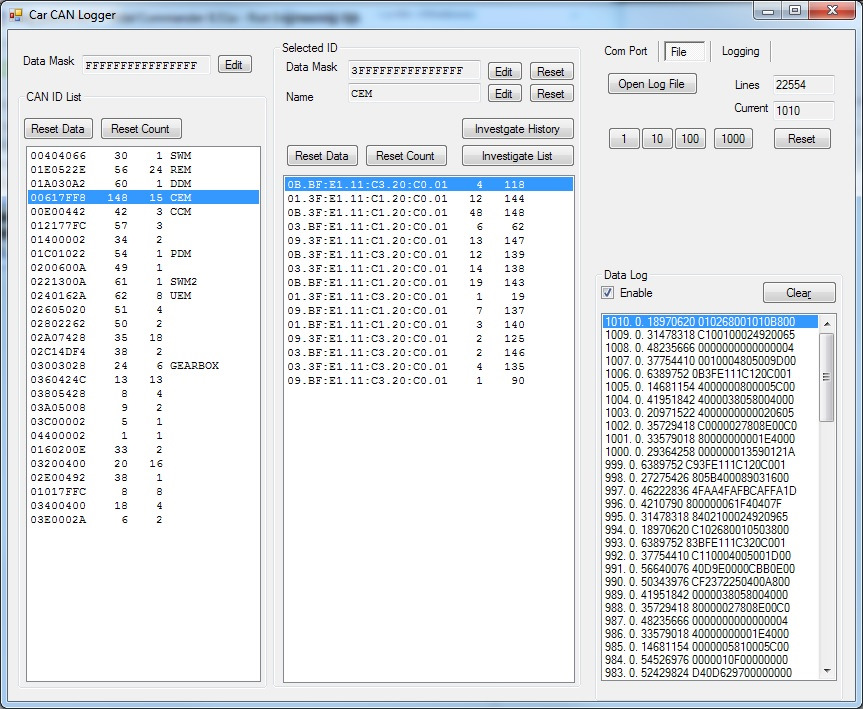Viewport: 863px width, 709px height.
Task: Step the log forward by 1000
Action: pyautogui.click(x=733, y=139)
